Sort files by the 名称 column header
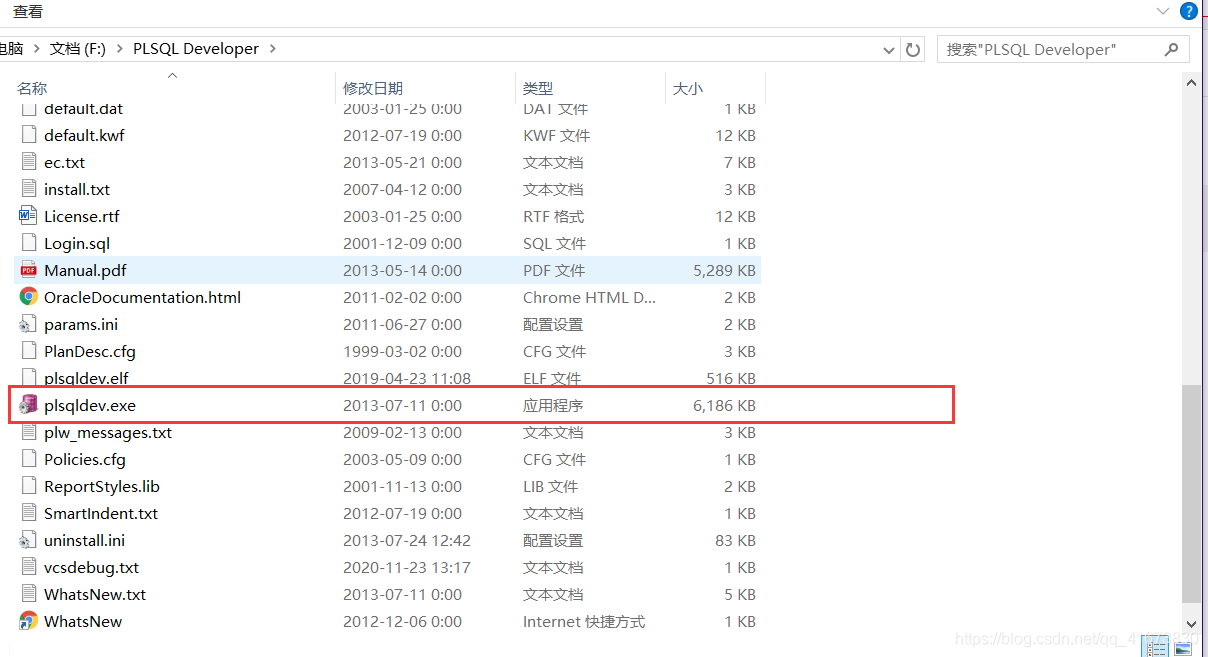1208x657 pixels. tap(32, 88)
